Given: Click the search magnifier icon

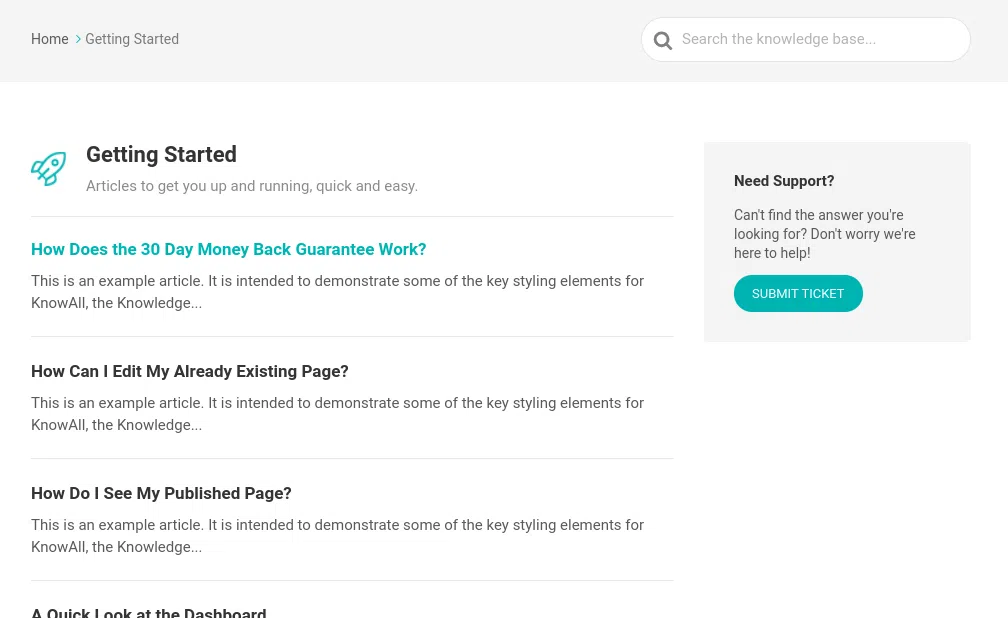Looking at the screenshot, I should coord(662,40).
